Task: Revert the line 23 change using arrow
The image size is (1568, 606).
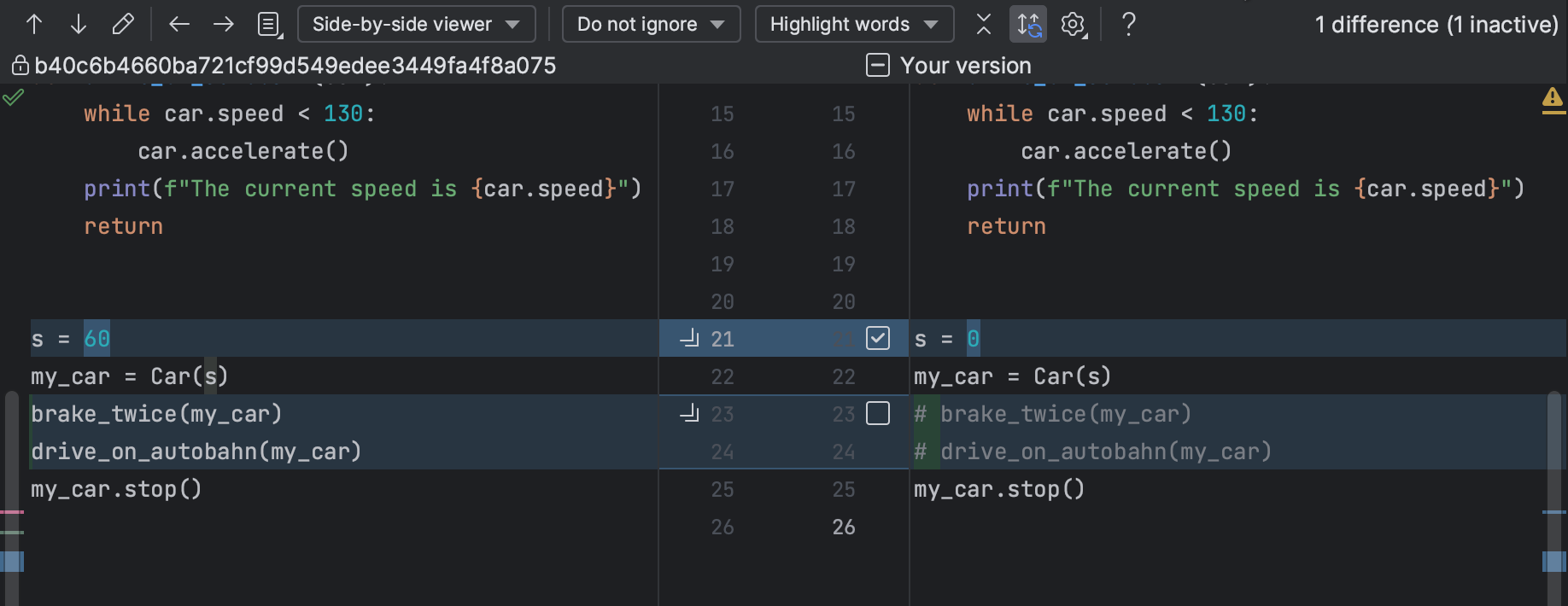Action: click(689, 413)
